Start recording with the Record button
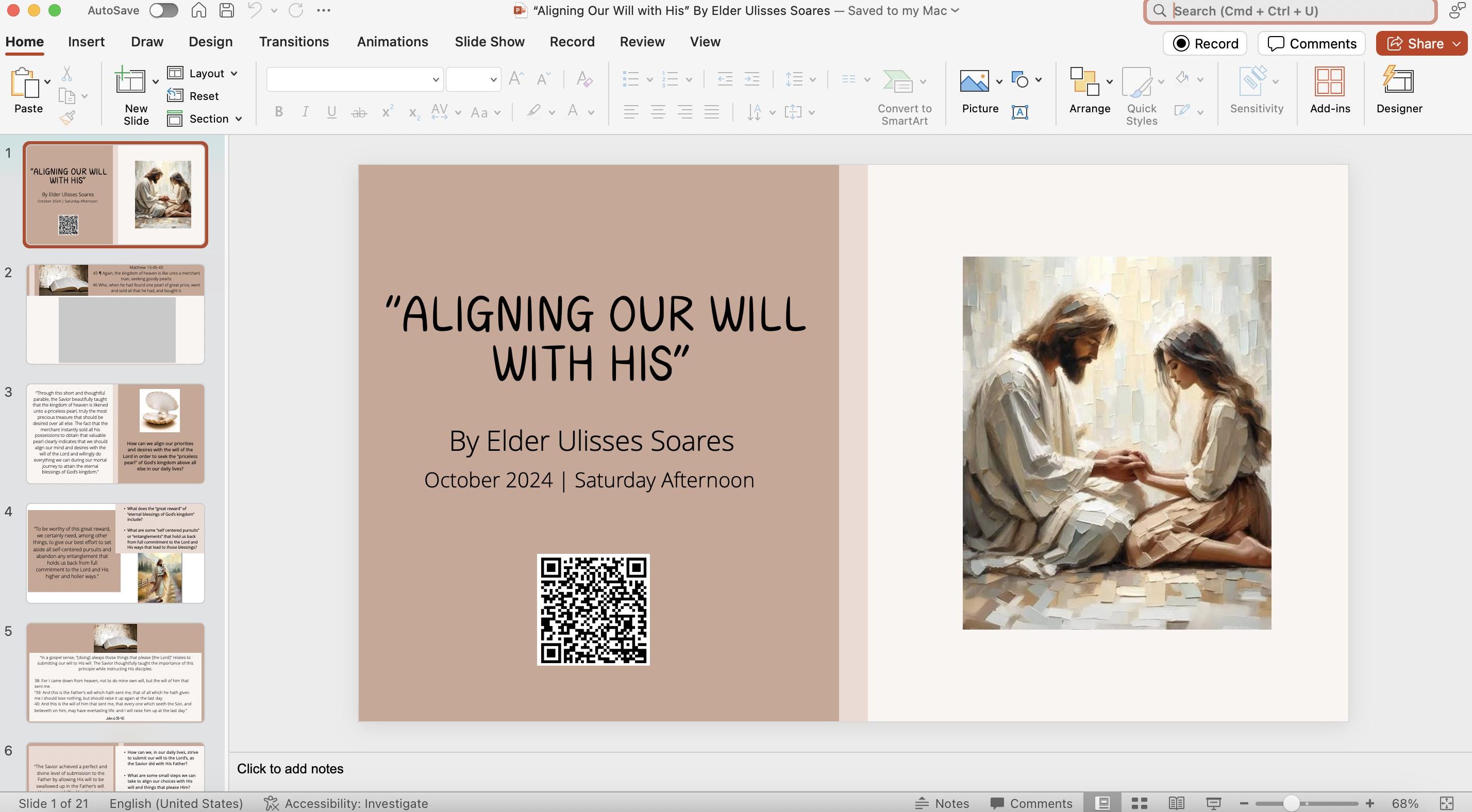The height and width of the screenshot is (812, 1472). pos(1205,43)
